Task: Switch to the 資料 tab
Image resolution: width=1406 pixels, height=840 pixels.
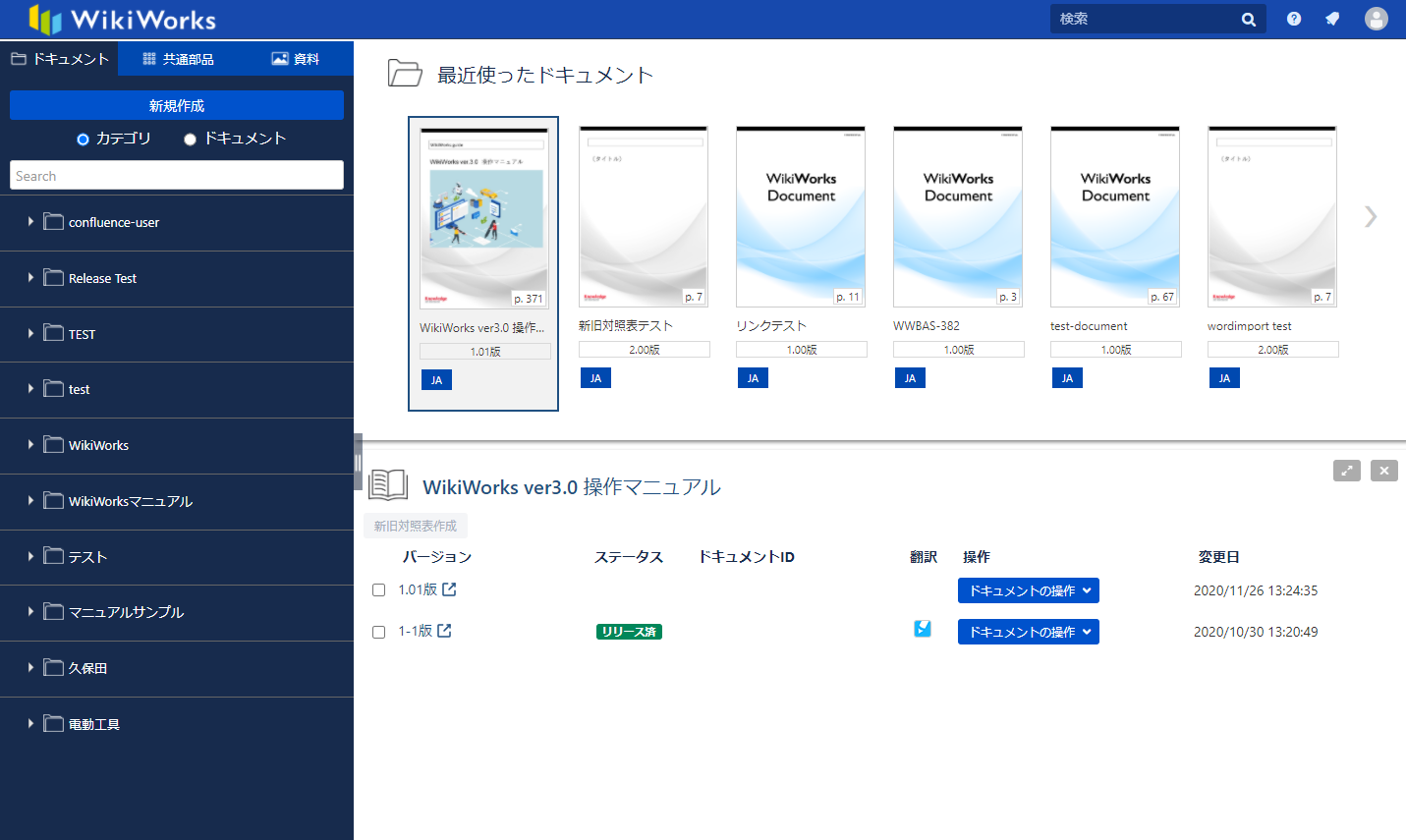Action: (x=295, y=59)
